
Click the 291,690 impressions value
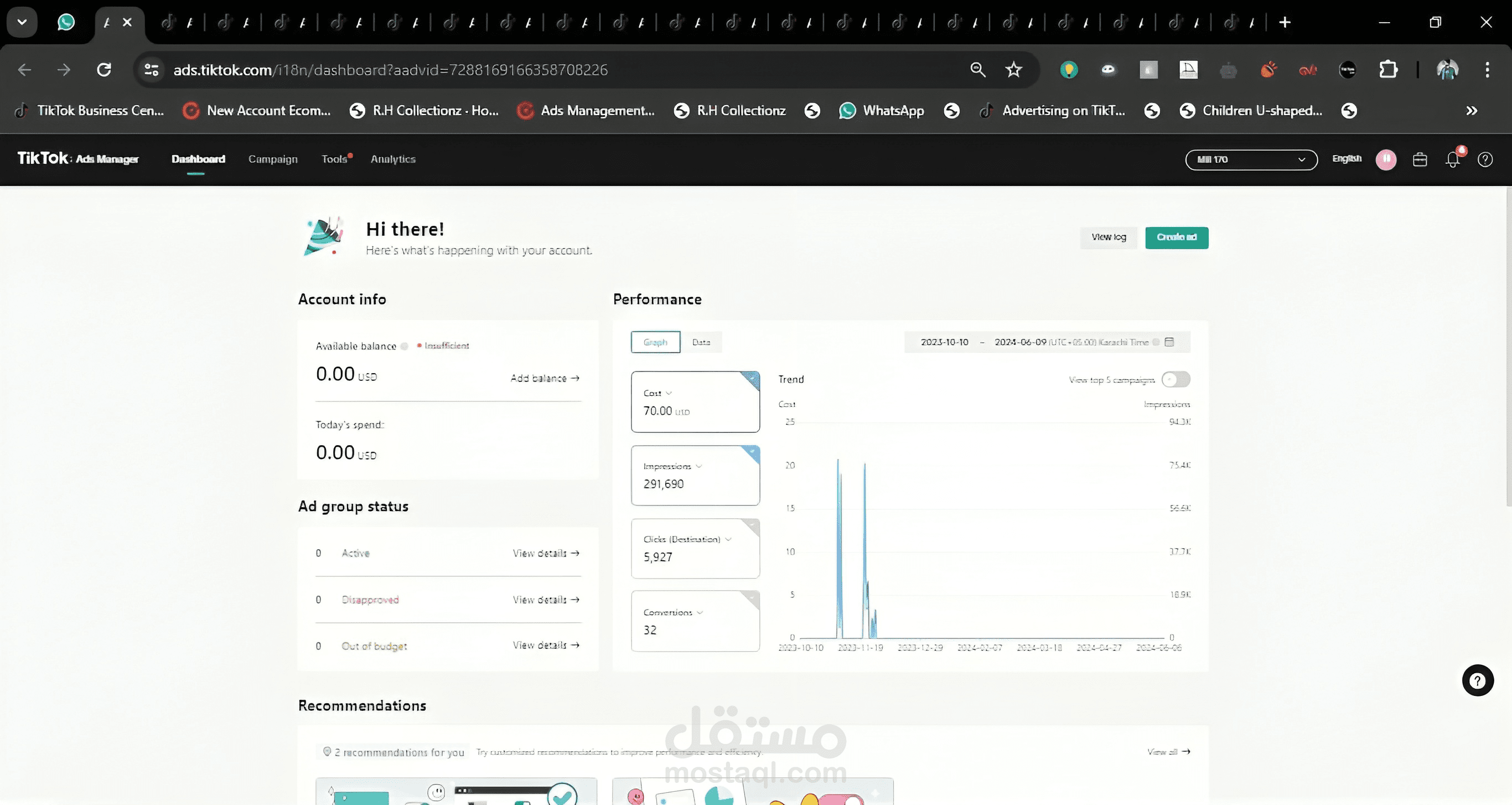click(x=663, y=484)
